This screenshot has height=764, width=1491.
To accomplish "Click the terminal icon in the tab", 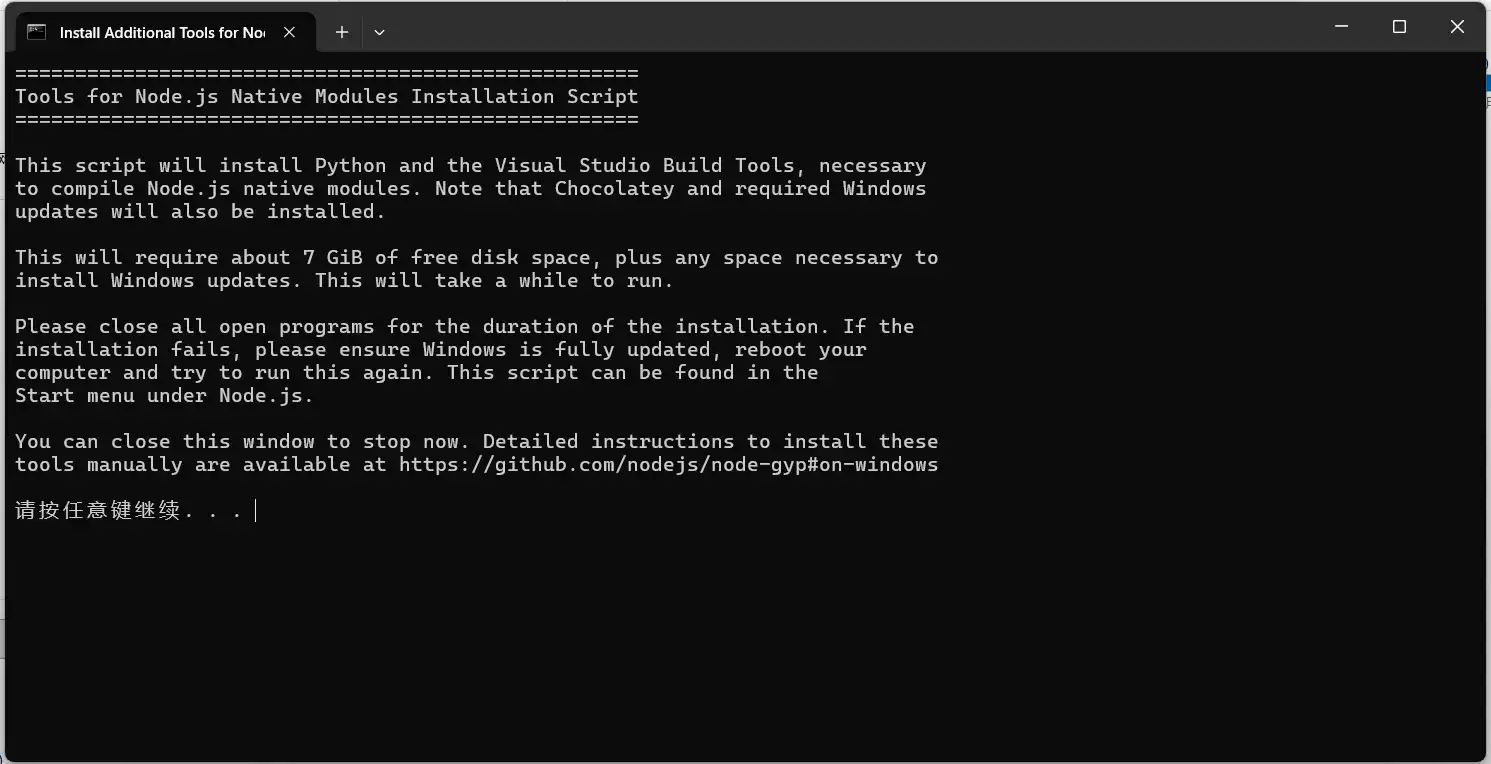I will tap(36, 32).
